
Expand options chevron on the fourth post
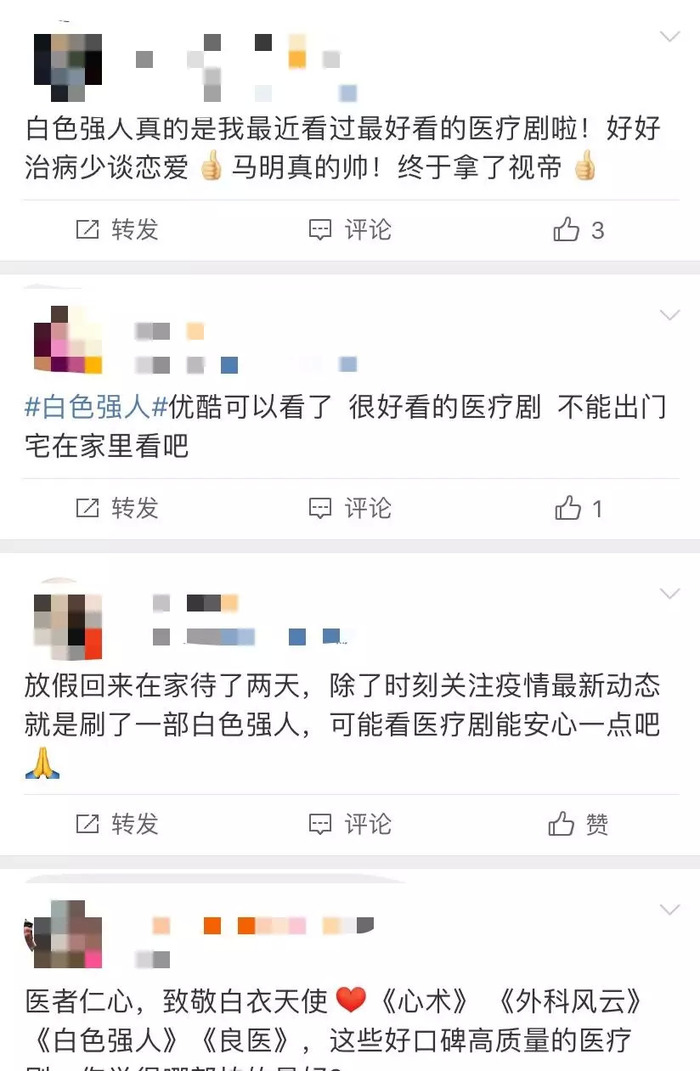(670, 910)
